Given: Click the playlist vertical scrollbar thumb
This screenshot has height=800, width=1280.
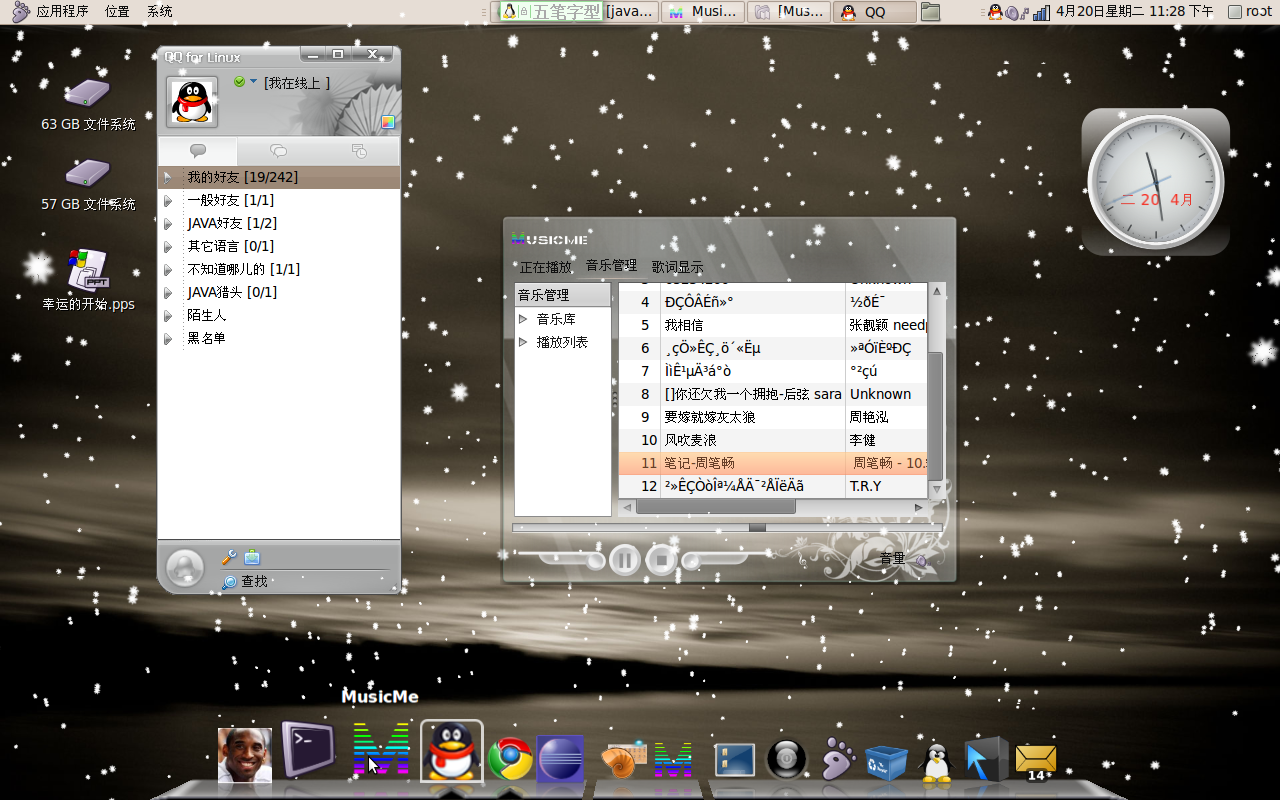Looking at the screenshot, I should pos(937,415).
